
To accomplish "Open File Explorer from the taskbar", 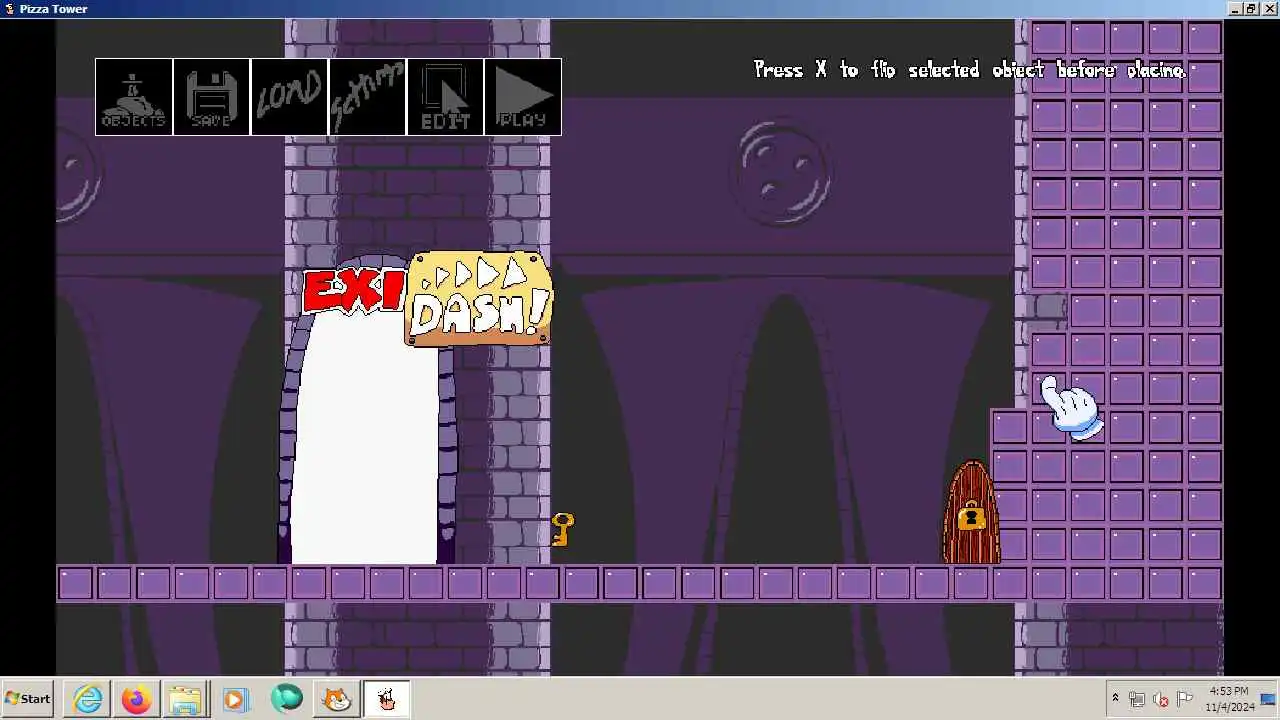I will (185, 699).
